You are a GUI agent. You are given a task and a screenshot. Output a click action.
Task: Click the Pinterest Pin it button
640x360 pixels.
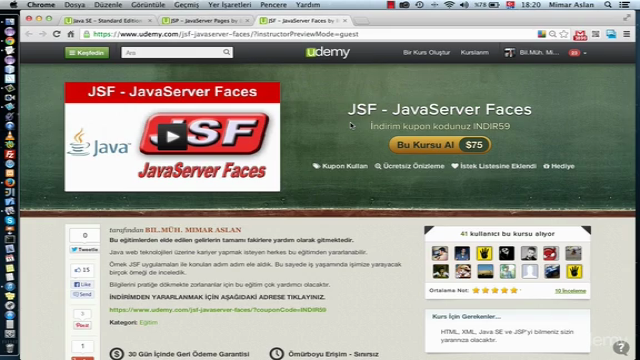[x=82, y=325]
